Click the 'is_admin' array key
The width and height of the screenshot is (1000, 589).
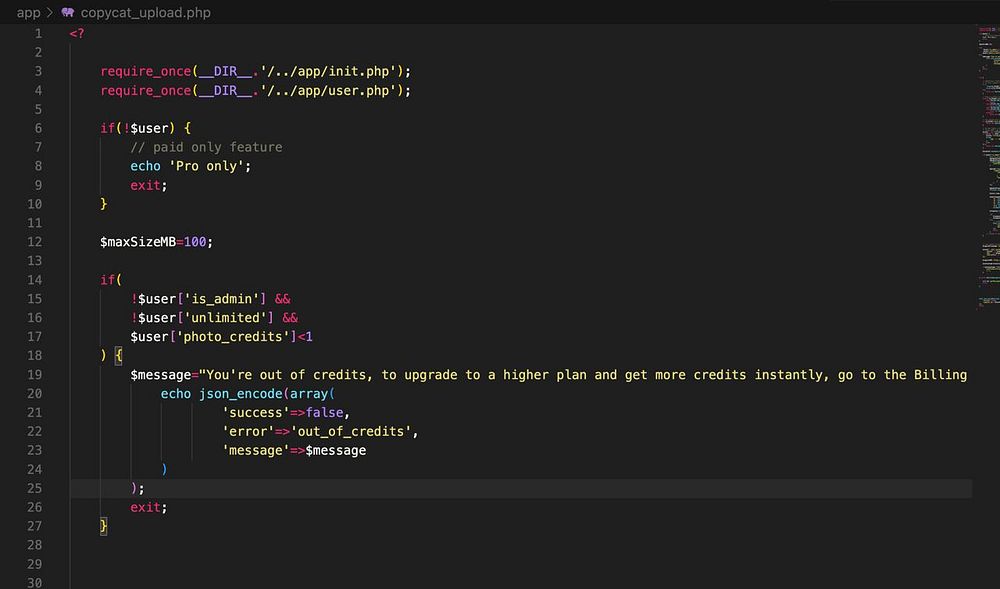pyautogui.click(x=221, y=299)
